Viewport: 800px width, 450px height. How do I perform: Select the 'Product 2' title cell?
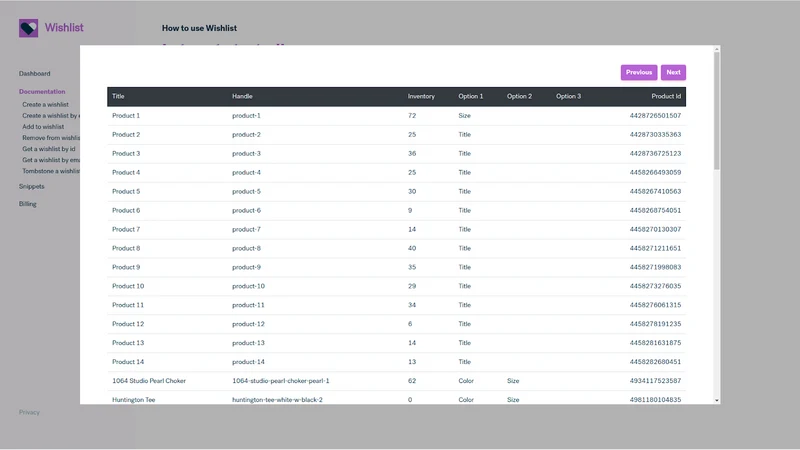tap(126, 135)
